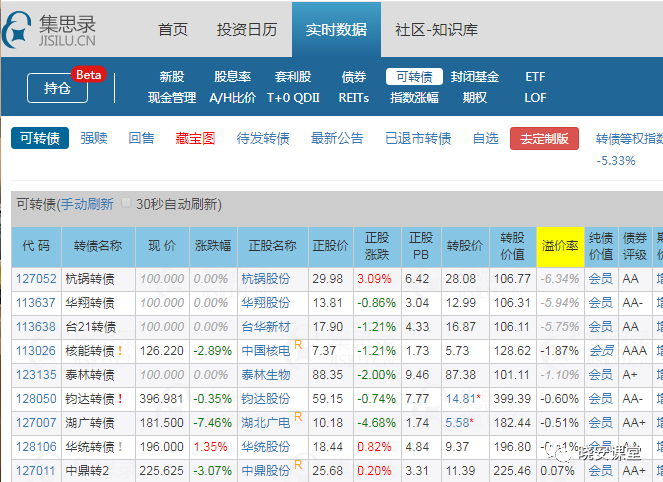The height and width of the screenshot is (482, 663).
Task: Sort by the 代码 column header
Action: tap(36, 246)
